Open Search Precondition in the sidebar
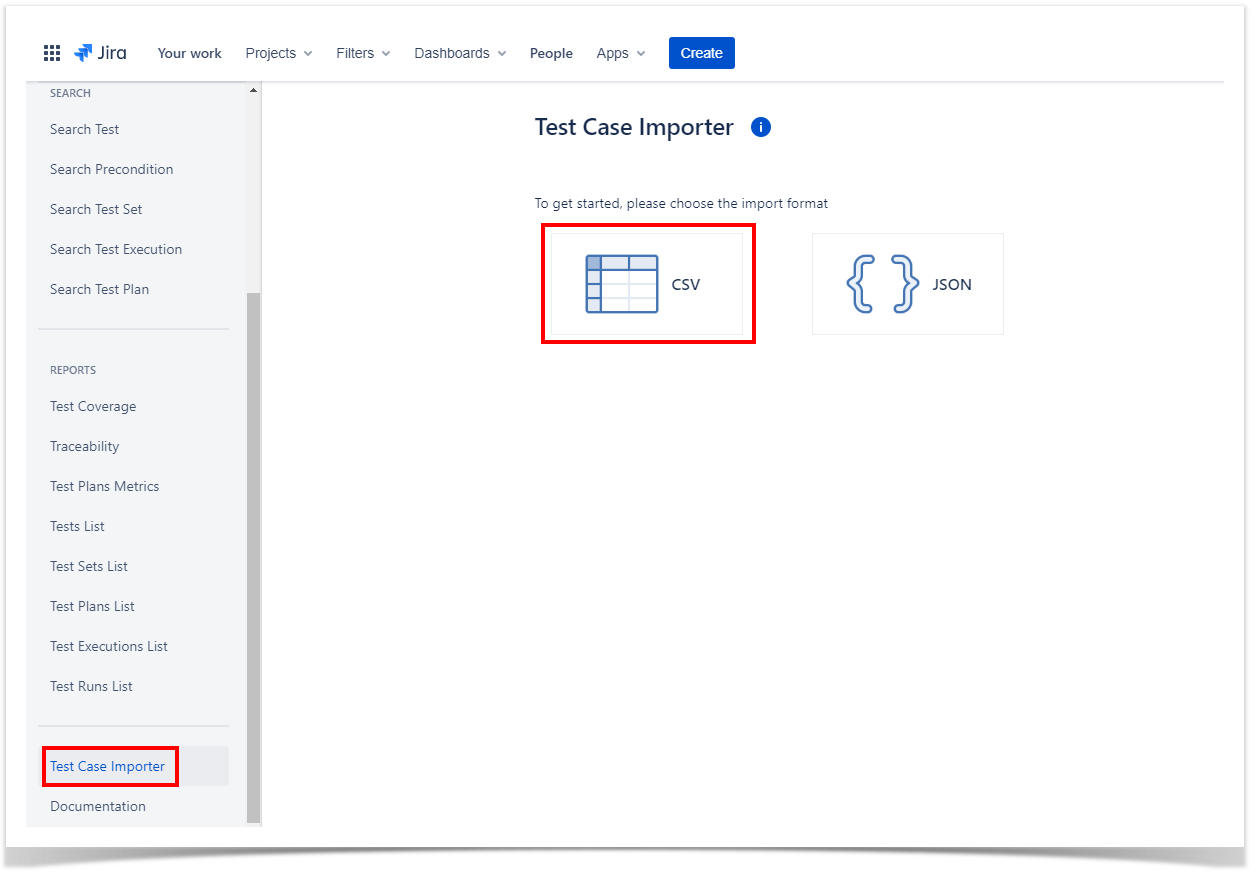The image size is (1258, 876). 112,169
